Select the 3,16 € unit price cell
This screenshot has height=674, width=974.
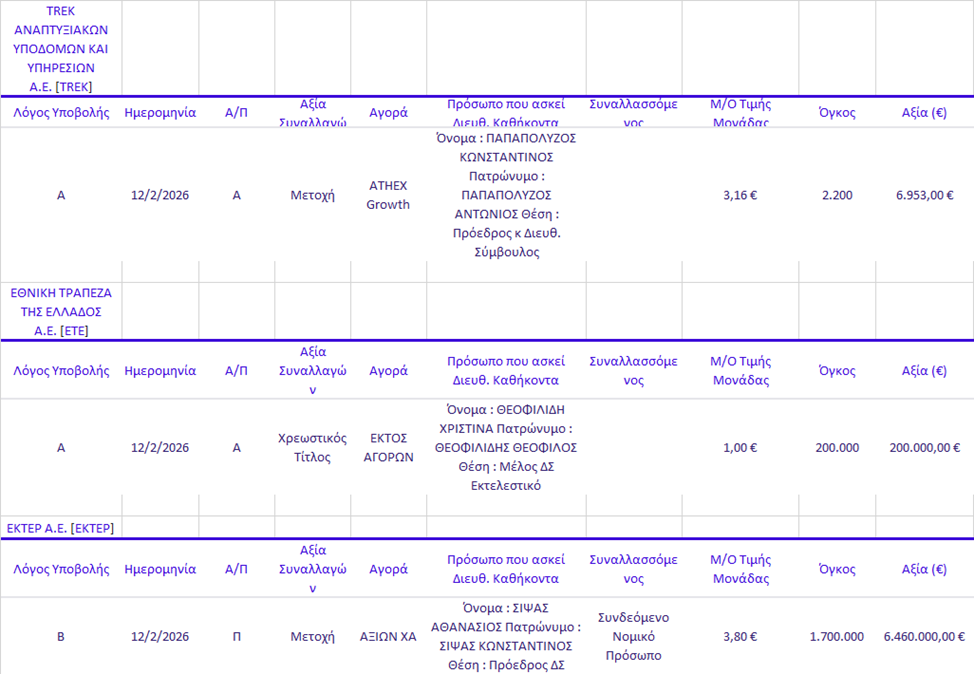(x=740, y=195)
